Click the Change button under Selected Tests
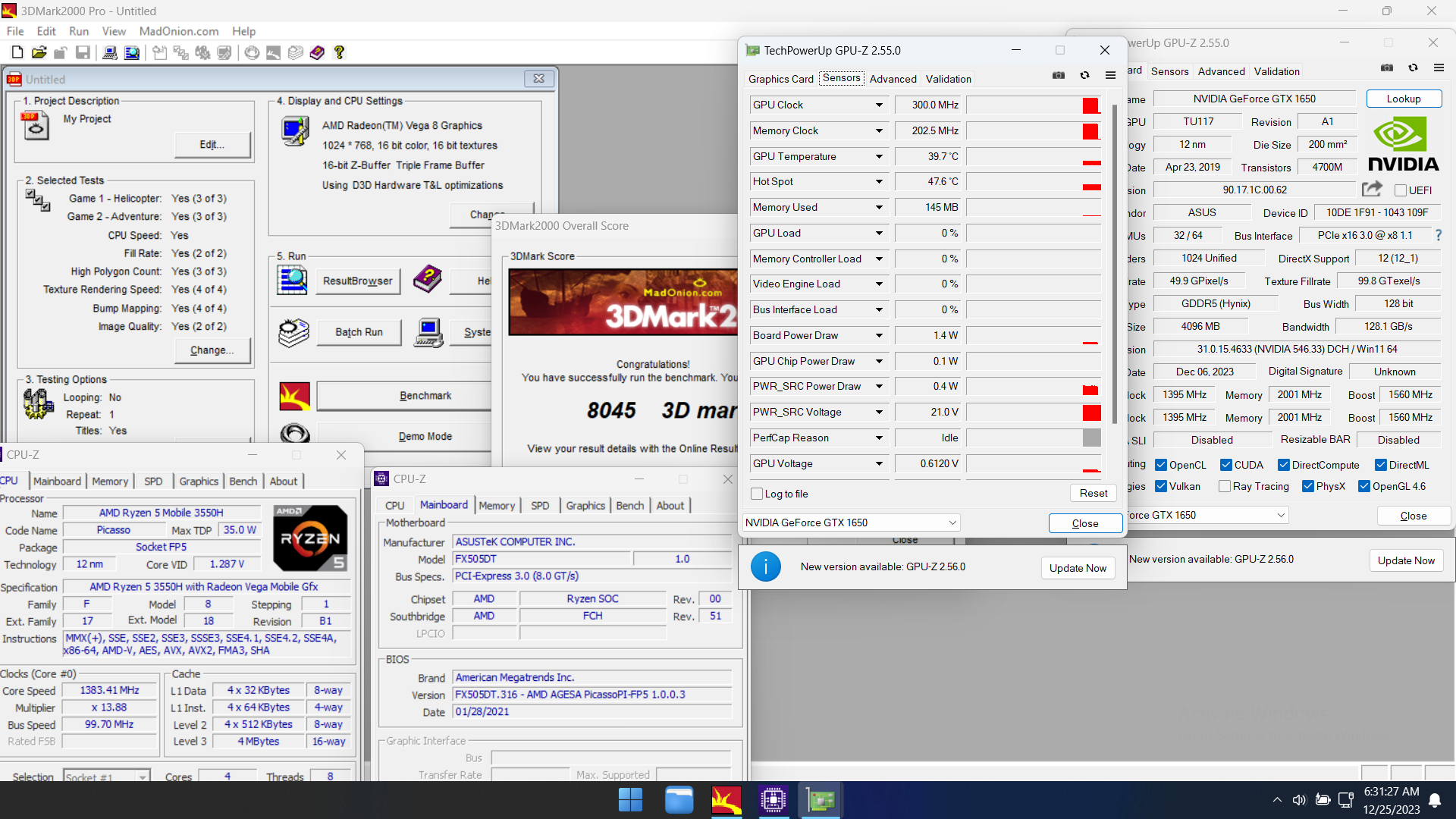The width and height of the screenshot is (1456, 819). (212, 350)
